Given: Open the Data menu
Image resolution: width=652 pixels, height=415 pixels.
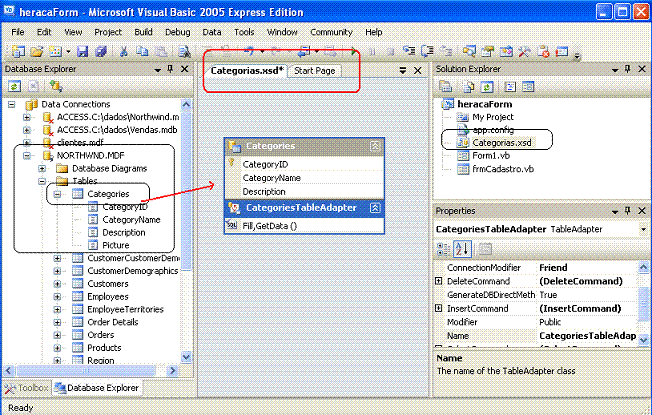Looking at the screenshot, I should coord(212,32).
